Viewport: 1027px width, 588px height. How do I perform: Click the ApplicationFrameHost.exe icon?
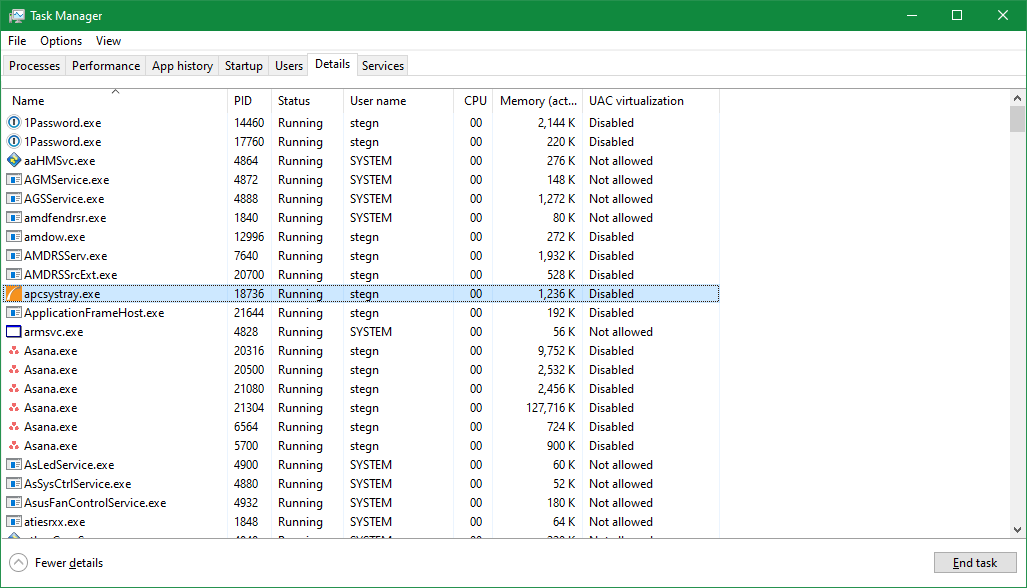[x=12, y=312]
